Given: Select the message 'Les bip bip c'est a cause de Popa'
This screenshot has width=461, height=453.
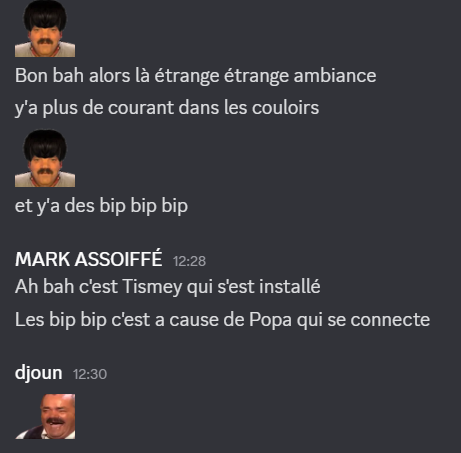Looking at the screenshot, I should pos(222,320).
